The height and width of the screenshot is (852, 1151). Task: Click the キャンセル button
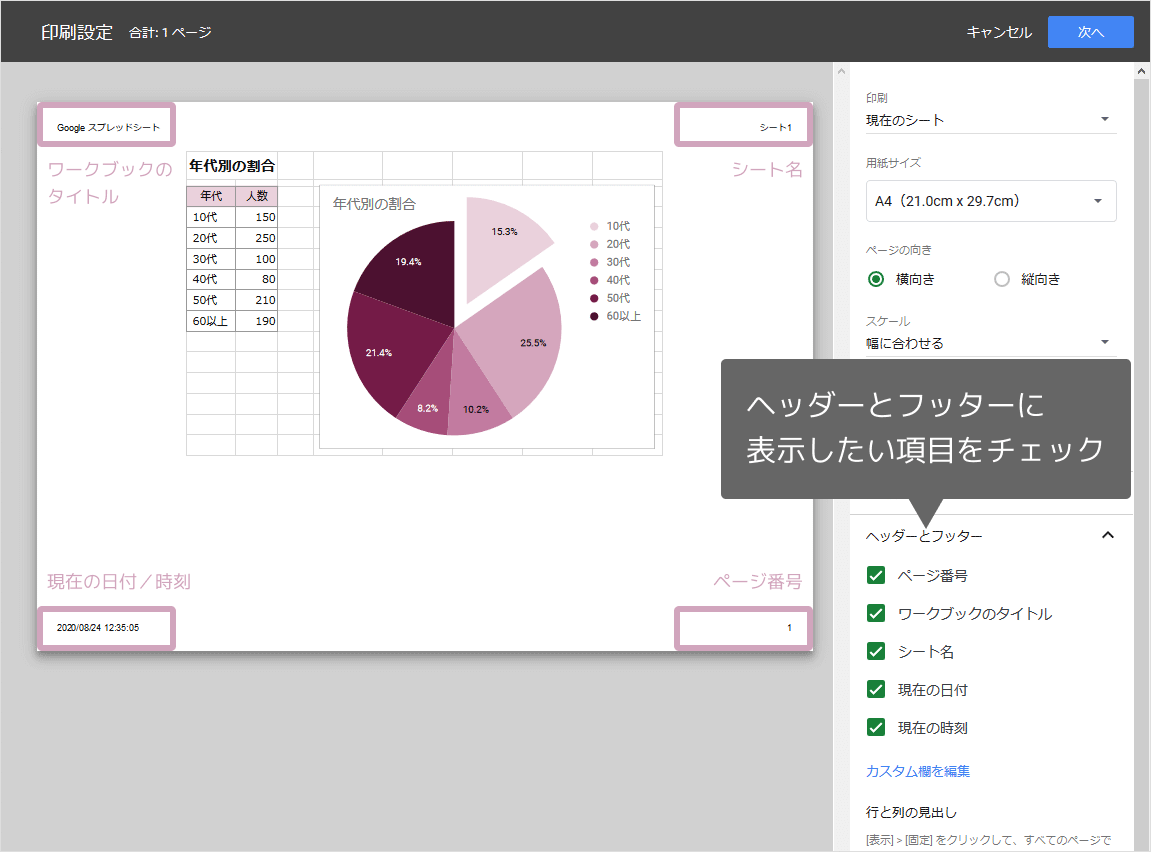pyautogui.click(x=998, y=32)
